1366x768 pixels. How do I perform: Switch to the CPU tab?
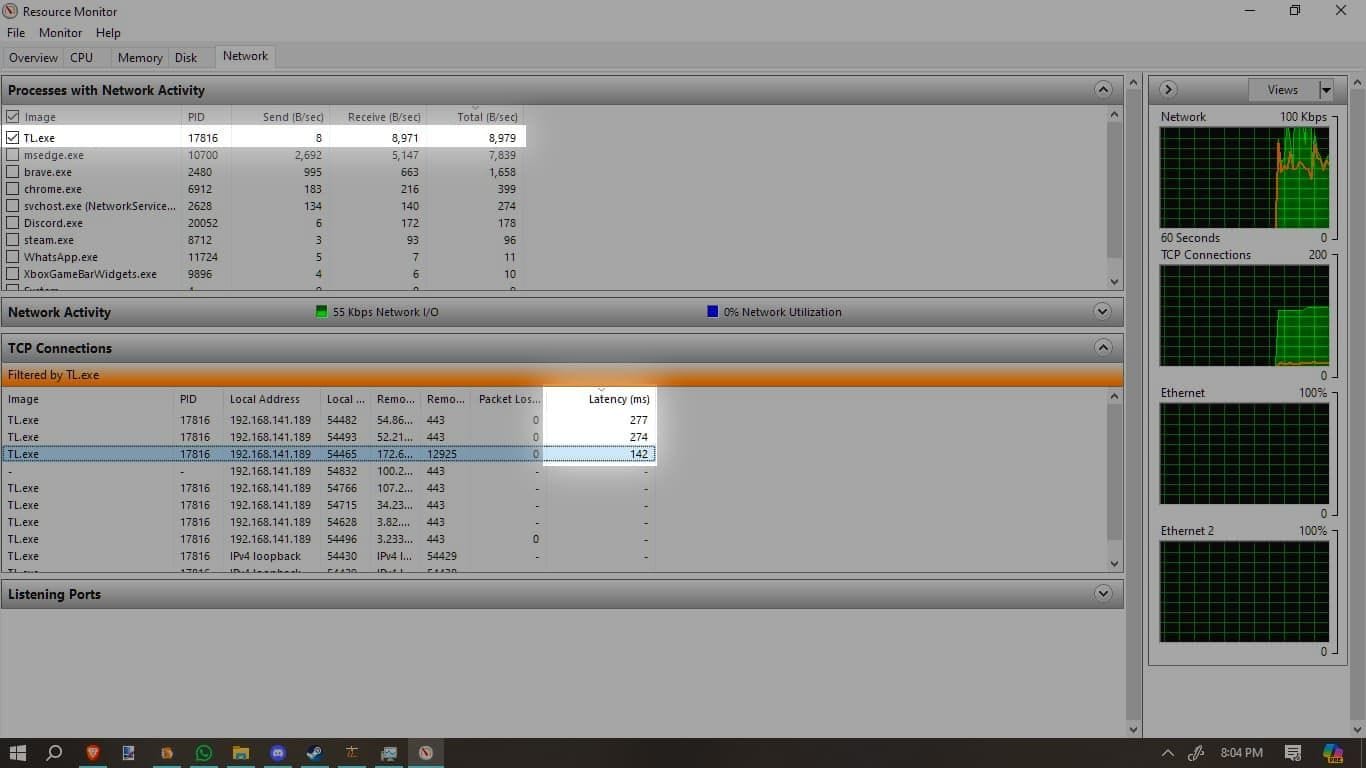coord(82,58)
